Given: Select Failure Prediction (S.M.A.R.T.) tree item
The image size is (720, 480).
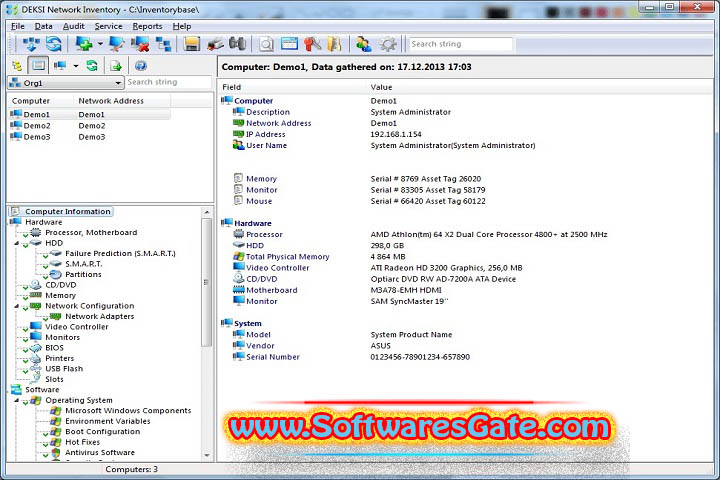Looking at the screenshot, I should 120,254.
